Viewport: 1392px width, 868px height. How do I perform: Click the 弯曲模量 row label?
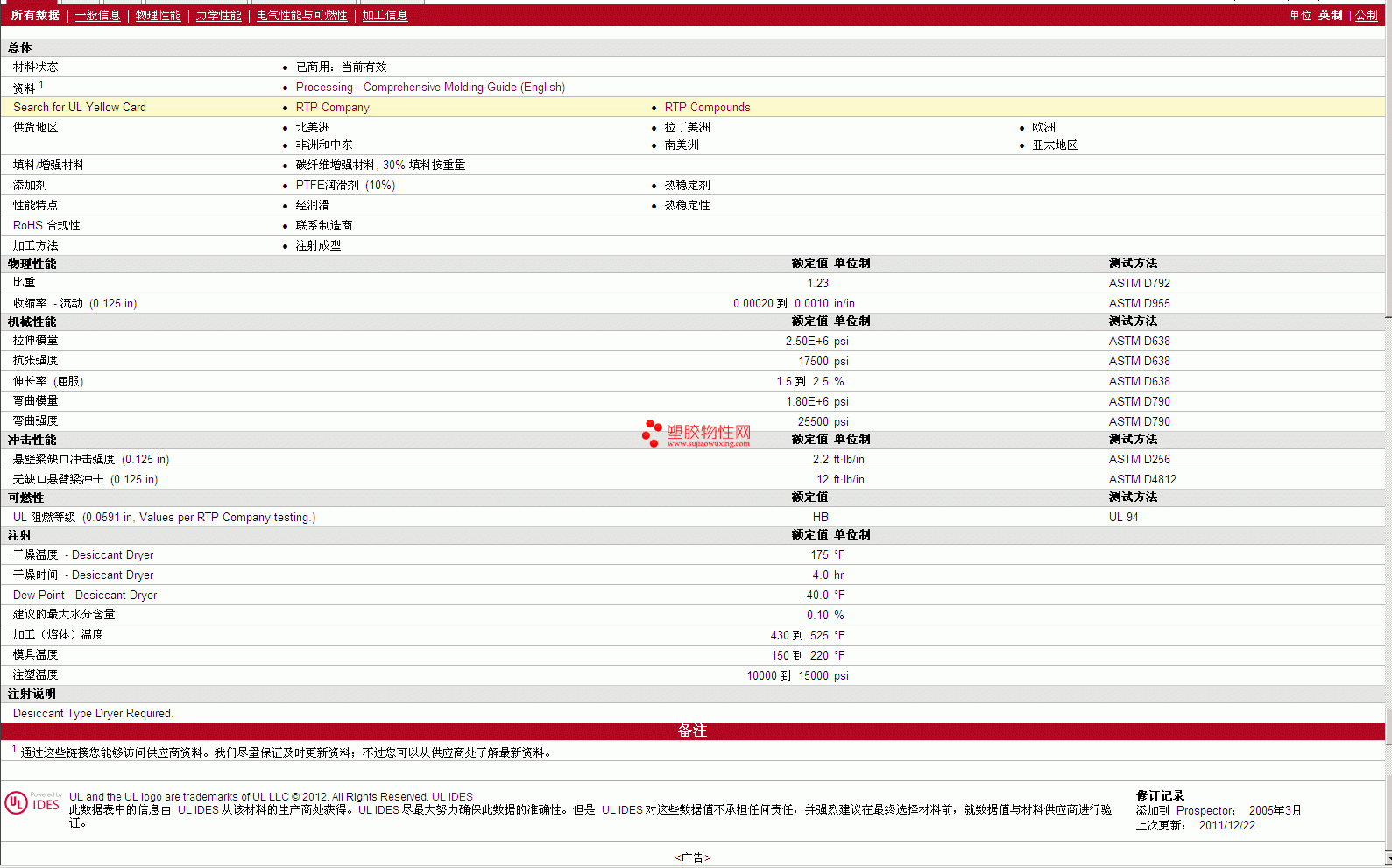point(36,401)
